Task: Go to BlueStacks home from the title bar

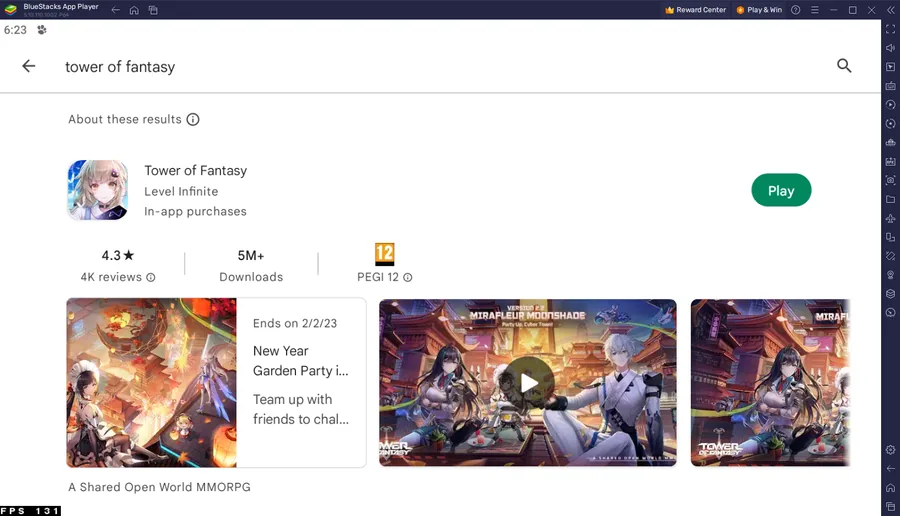Action: 134,10
